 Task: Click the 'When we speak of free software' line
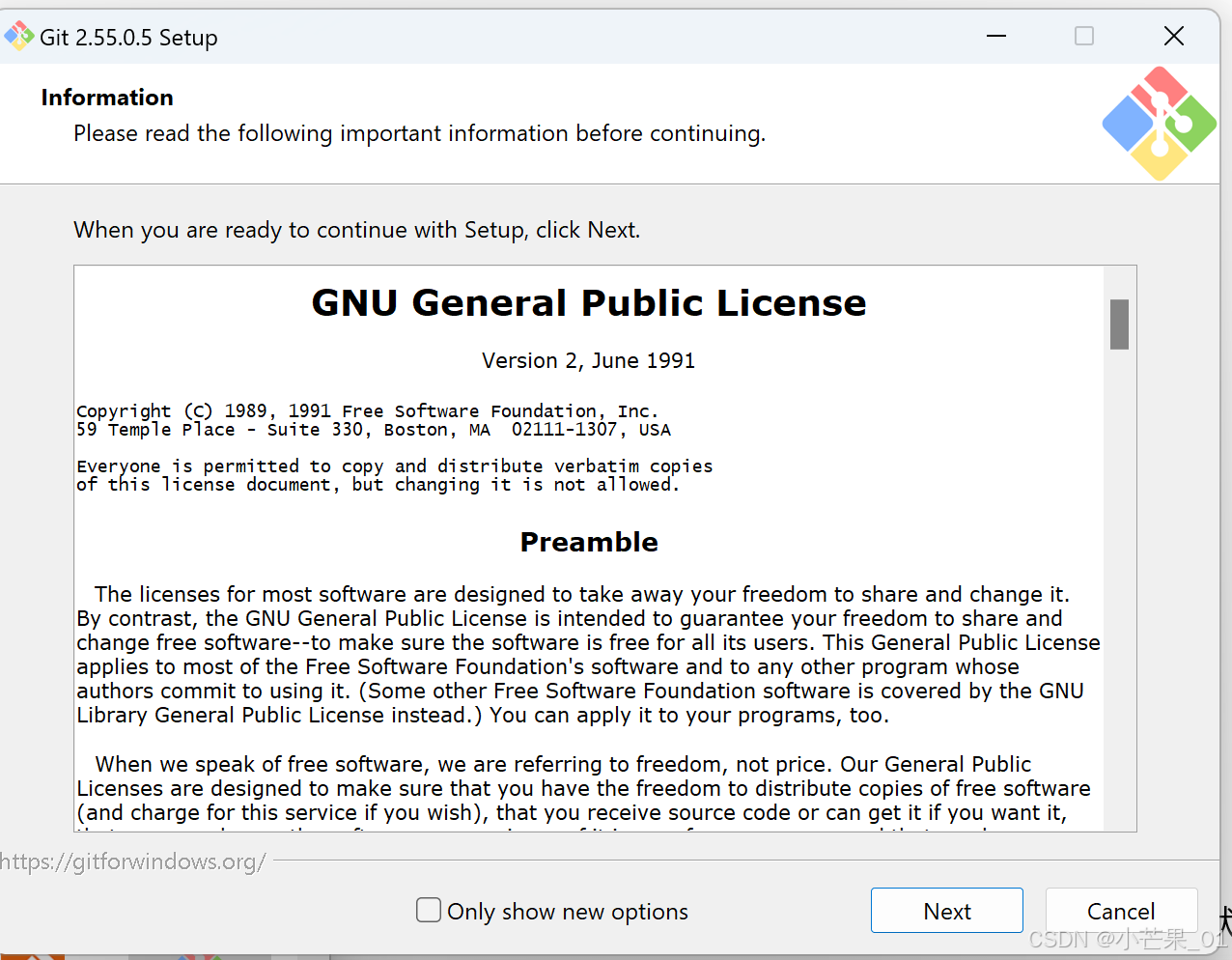(x=564, y=764)
